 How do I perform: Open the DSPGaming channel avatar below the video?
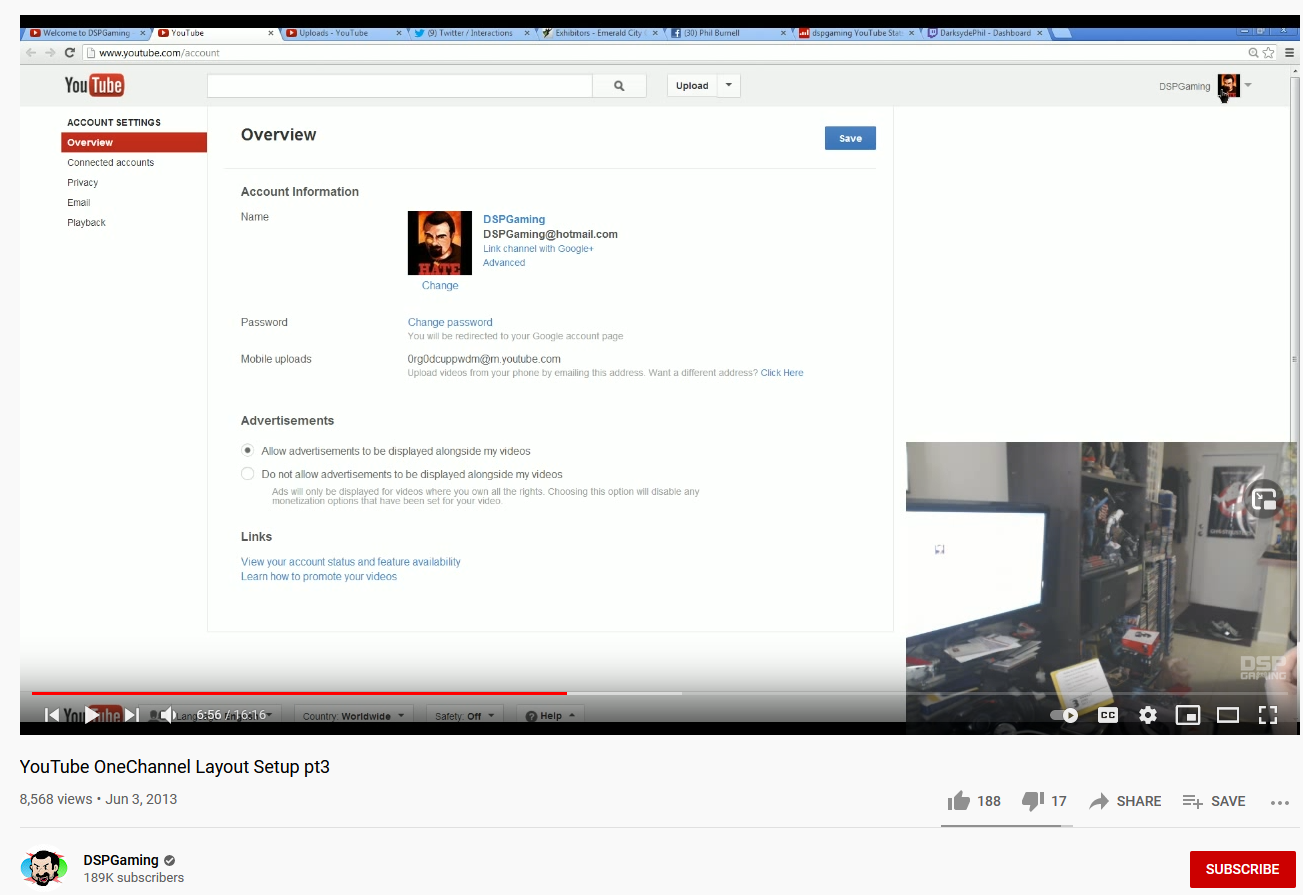[x=44, y=868]
